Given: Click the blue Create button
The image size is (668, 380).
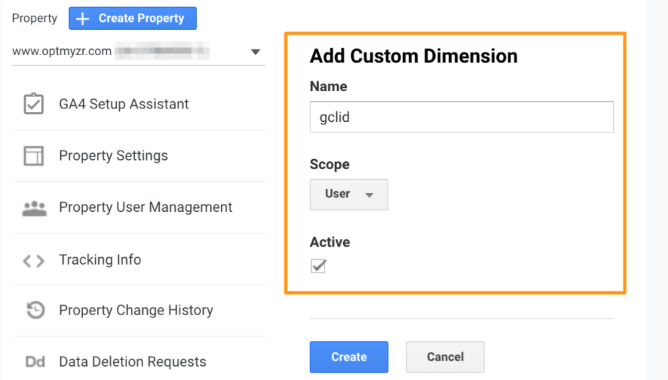Looking at the screenshot, I should (349, 357).
